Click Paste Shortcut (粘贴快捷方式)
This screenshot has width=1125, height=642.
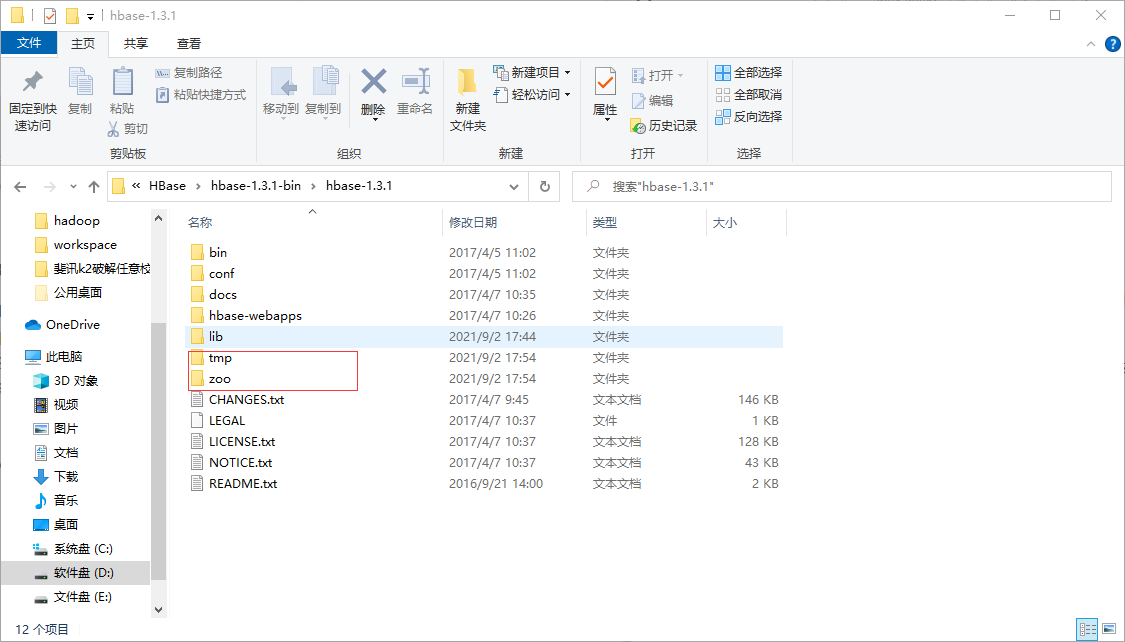coord(201,95)
